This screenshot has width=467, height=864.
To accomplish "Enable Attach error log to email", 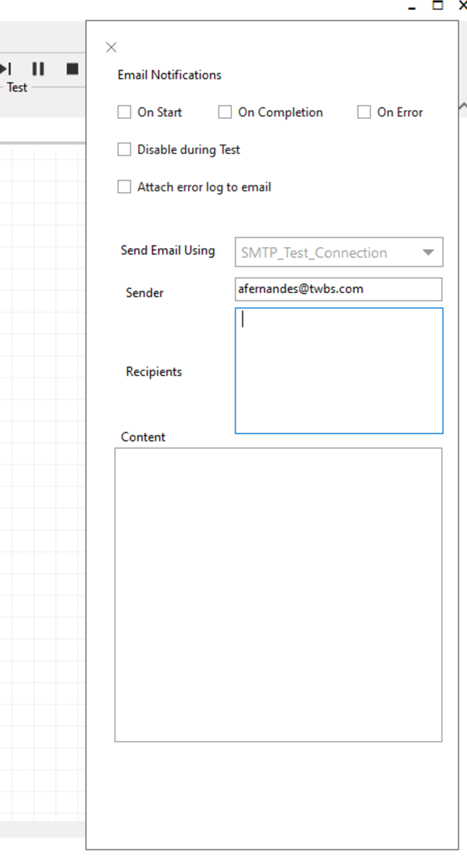I will click(x=124, y=187).
